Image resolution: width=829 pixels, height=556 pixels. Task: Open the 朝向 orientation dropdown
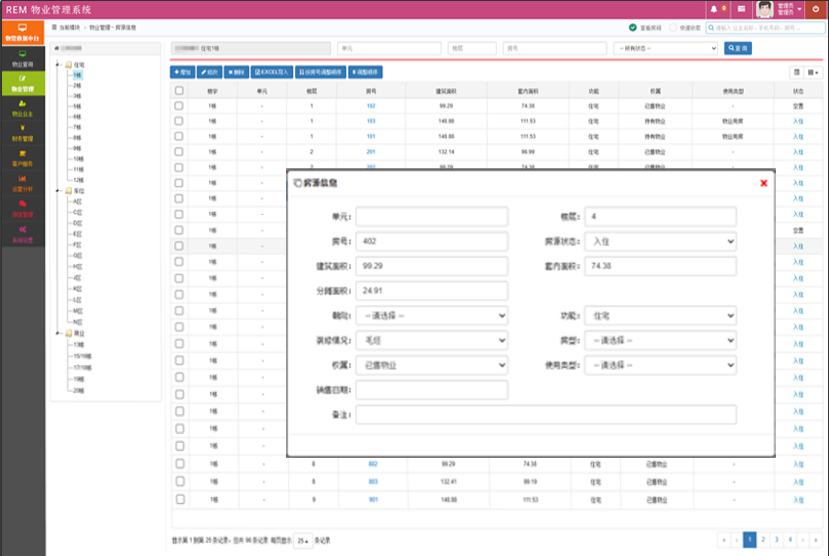(432, 316)
